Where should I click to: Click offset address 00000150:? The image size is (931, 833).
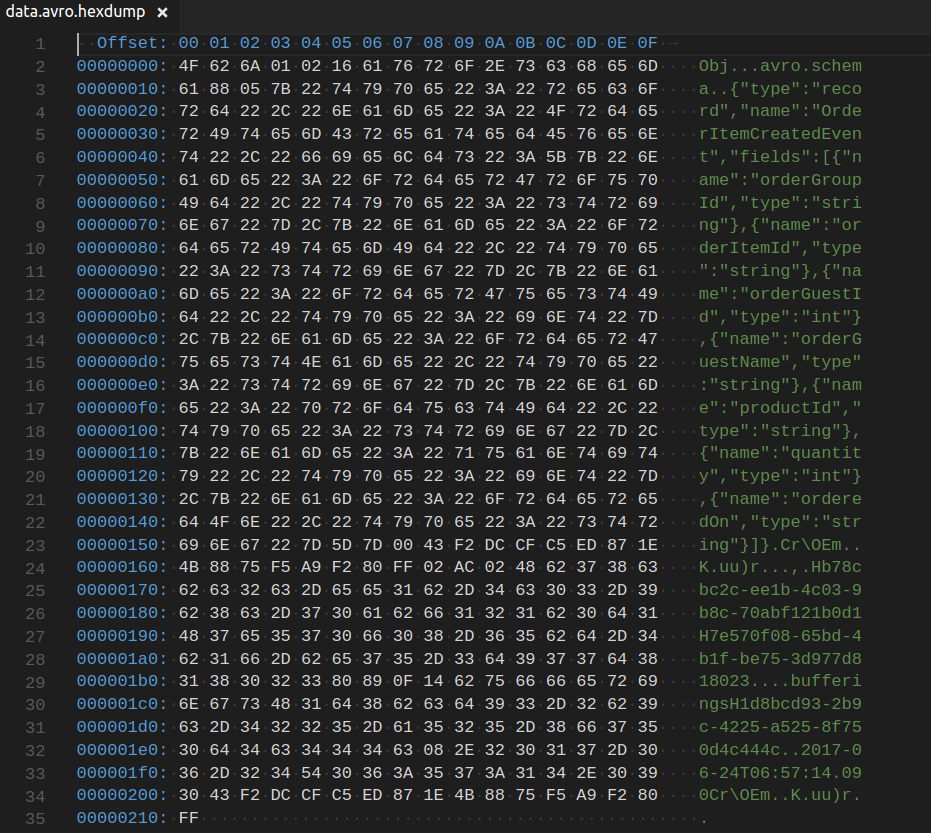tap(122, 545)
